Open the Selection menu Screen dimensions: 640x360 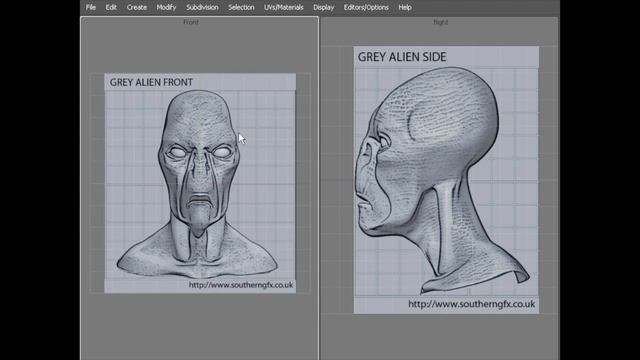(241, 7)
